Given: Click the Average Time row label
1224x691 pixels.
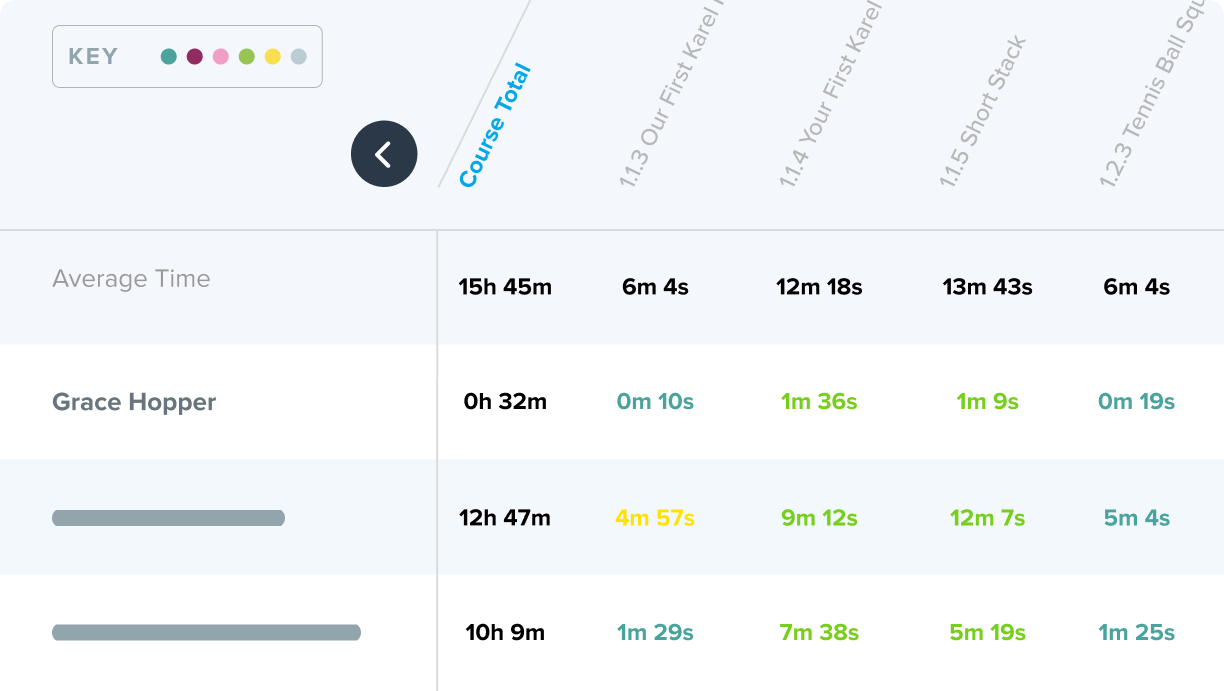Looking at the screenshot, I should pos(131,279).
